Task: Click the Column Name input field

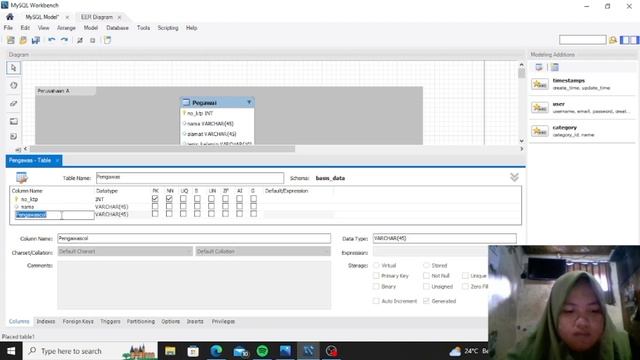Action: (x=194, y=238)
